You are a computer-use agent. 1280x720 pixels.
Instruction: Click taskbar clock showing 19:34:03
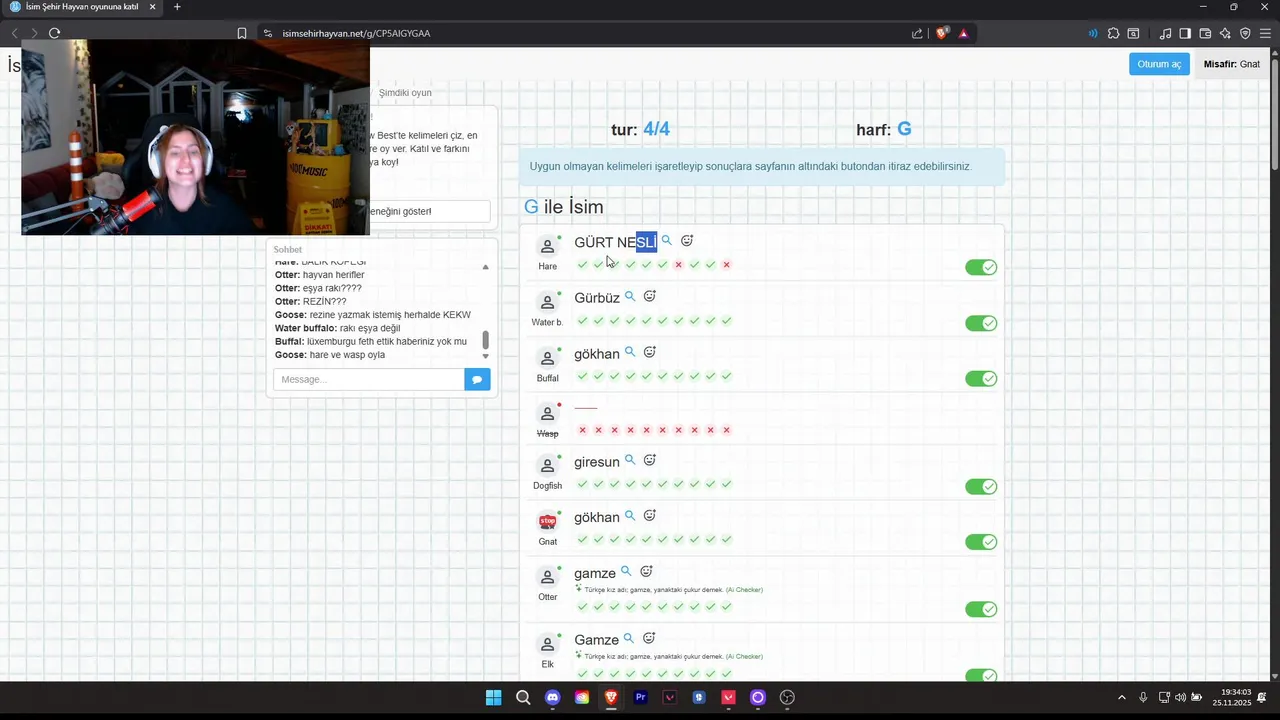[1232, 697]
